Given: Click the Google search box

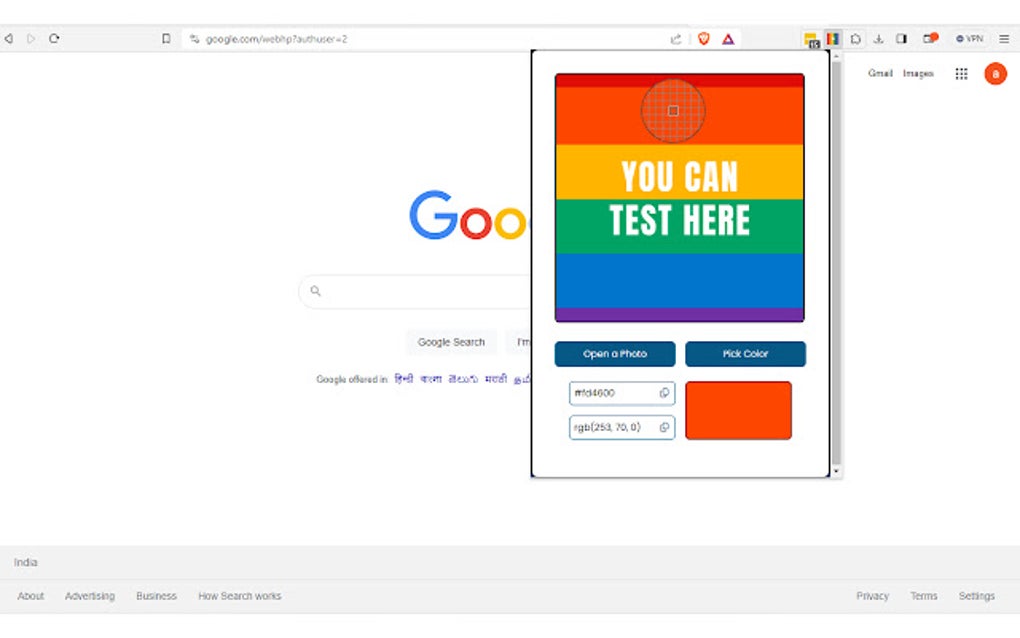Looking at the screenshot, I should (x=416, y=291).
